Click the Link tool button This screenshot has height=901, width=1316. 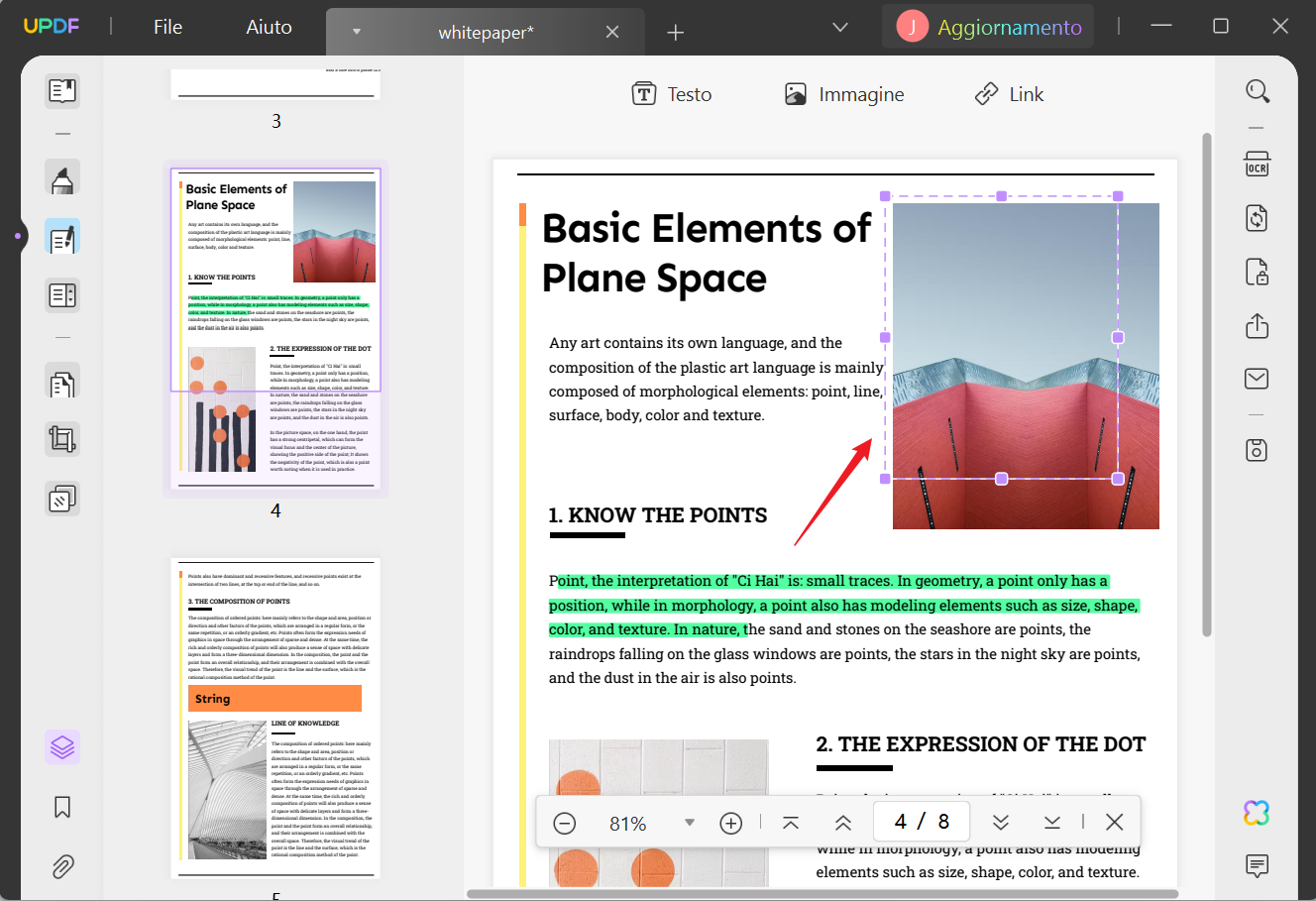coord(1009,94)
